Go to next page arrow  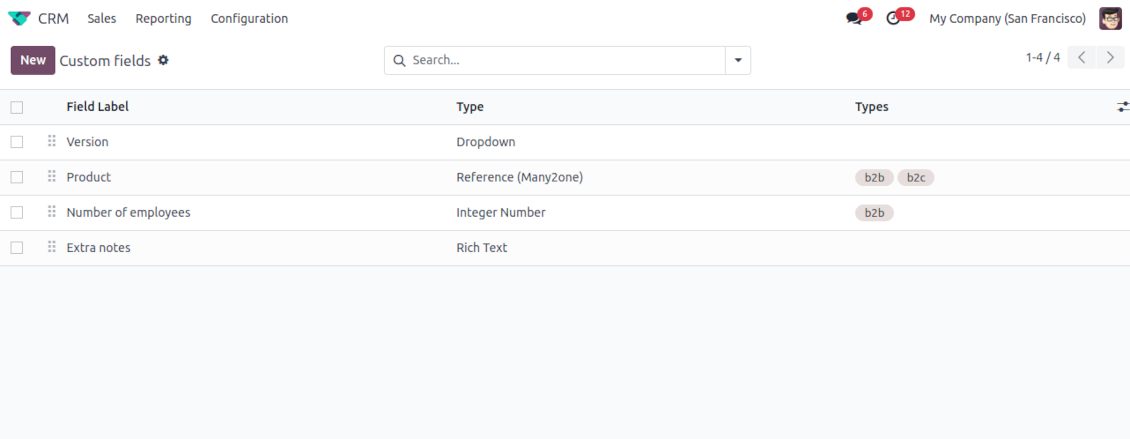1111,58
